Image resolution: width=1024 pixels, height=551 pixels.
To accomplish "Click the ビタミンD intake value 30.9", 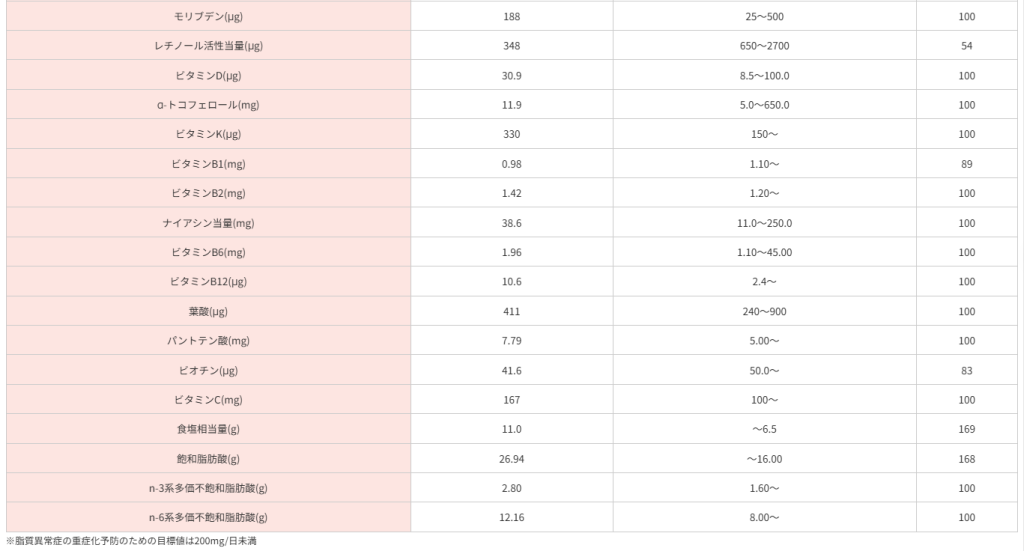I will (512, 76).
